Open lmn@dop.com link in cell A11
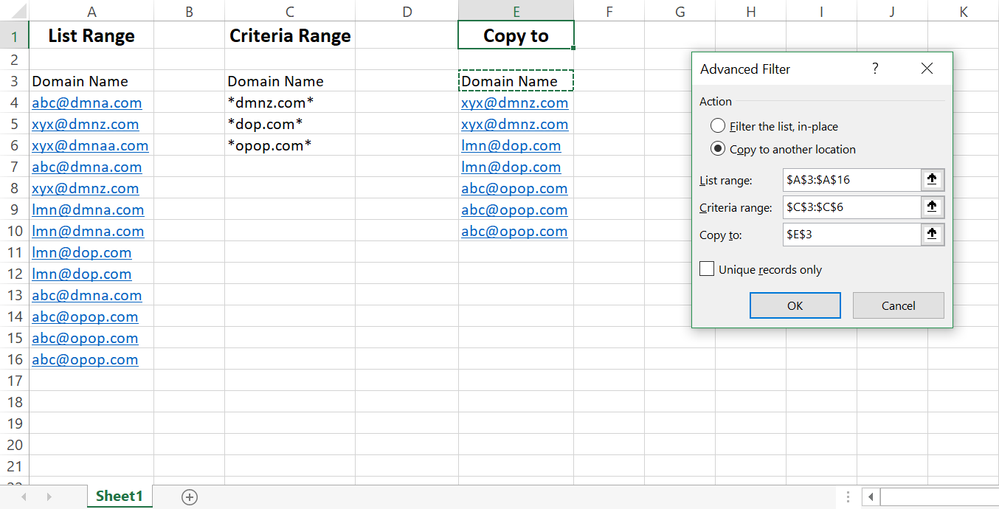 [x=82, y=253]
